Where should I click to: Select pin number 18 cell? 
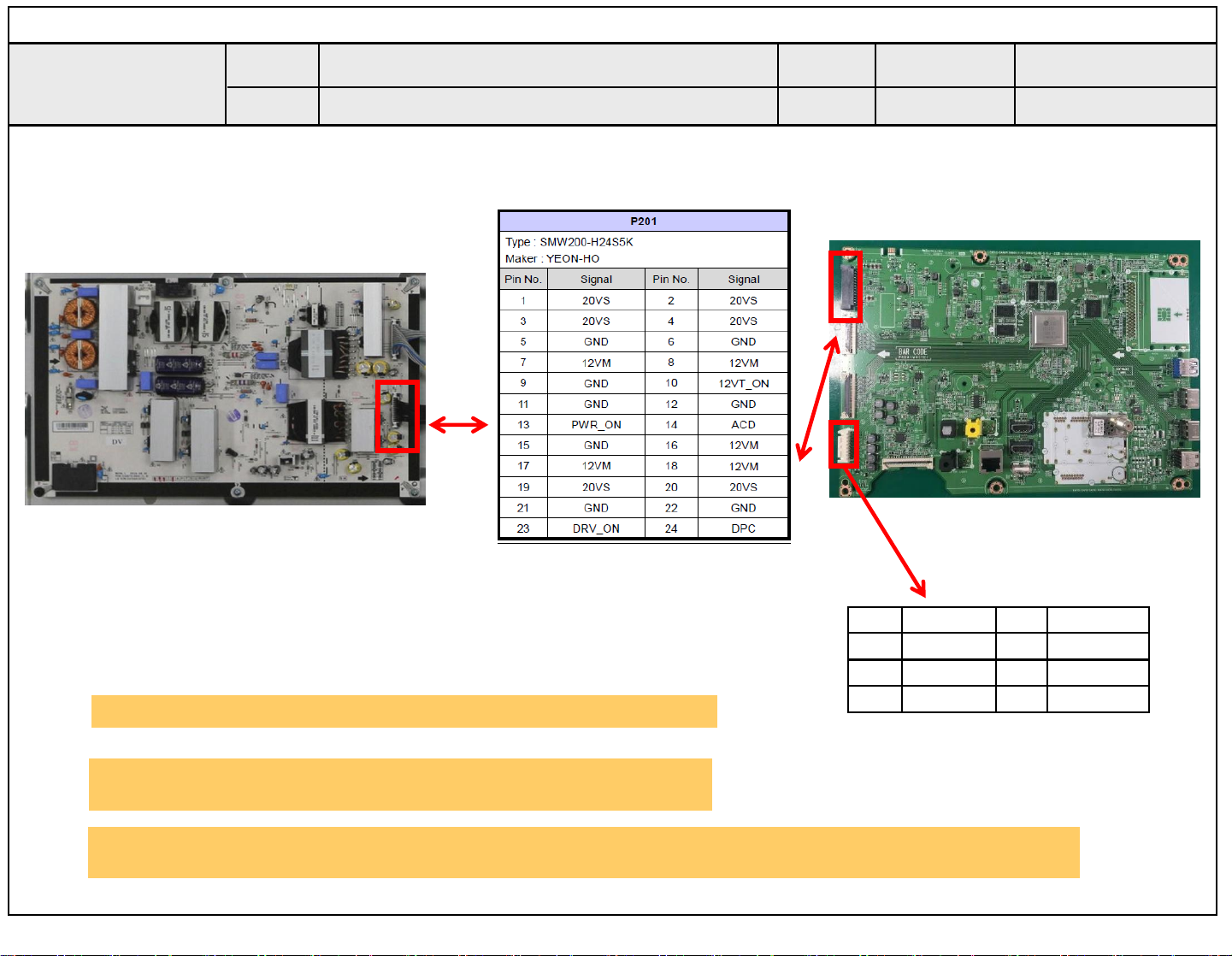[671, 466]
